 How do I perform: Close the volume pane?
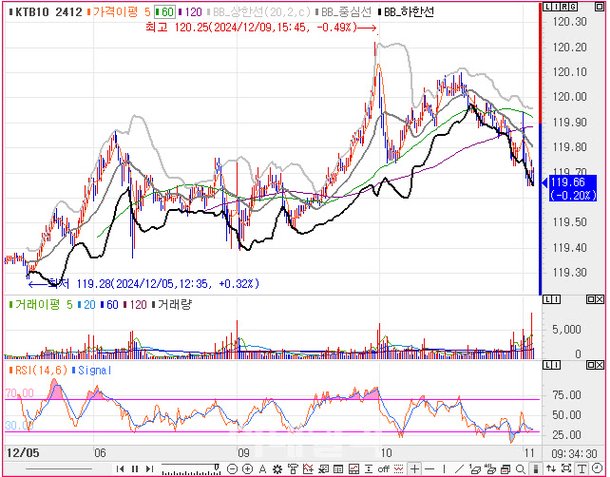click(x=599, y=299)
